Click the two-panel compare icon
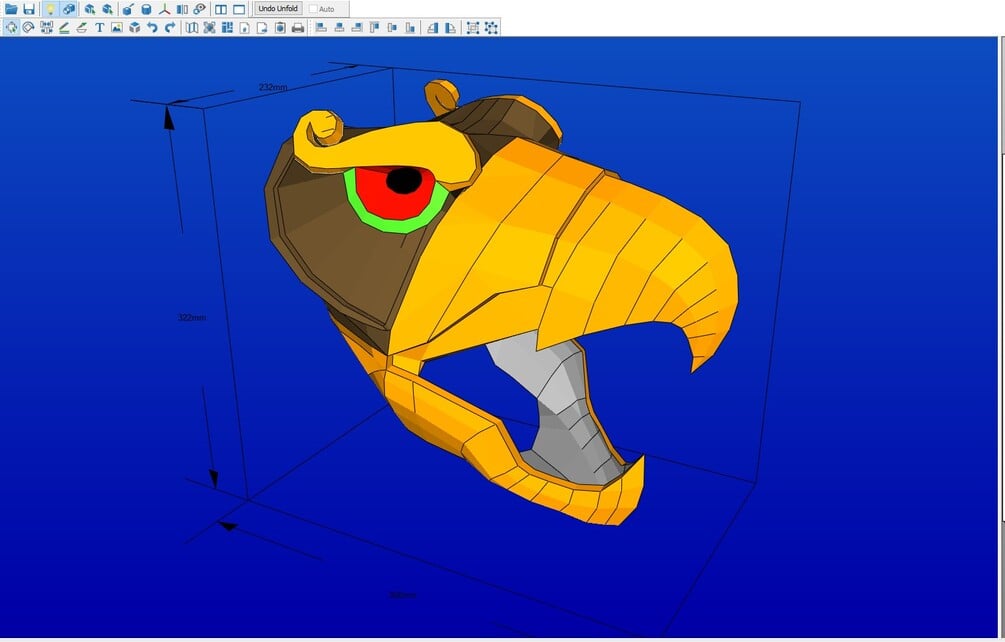This screenshot has height=642, width=1005. pyautogui.click(x=182, y=9)
